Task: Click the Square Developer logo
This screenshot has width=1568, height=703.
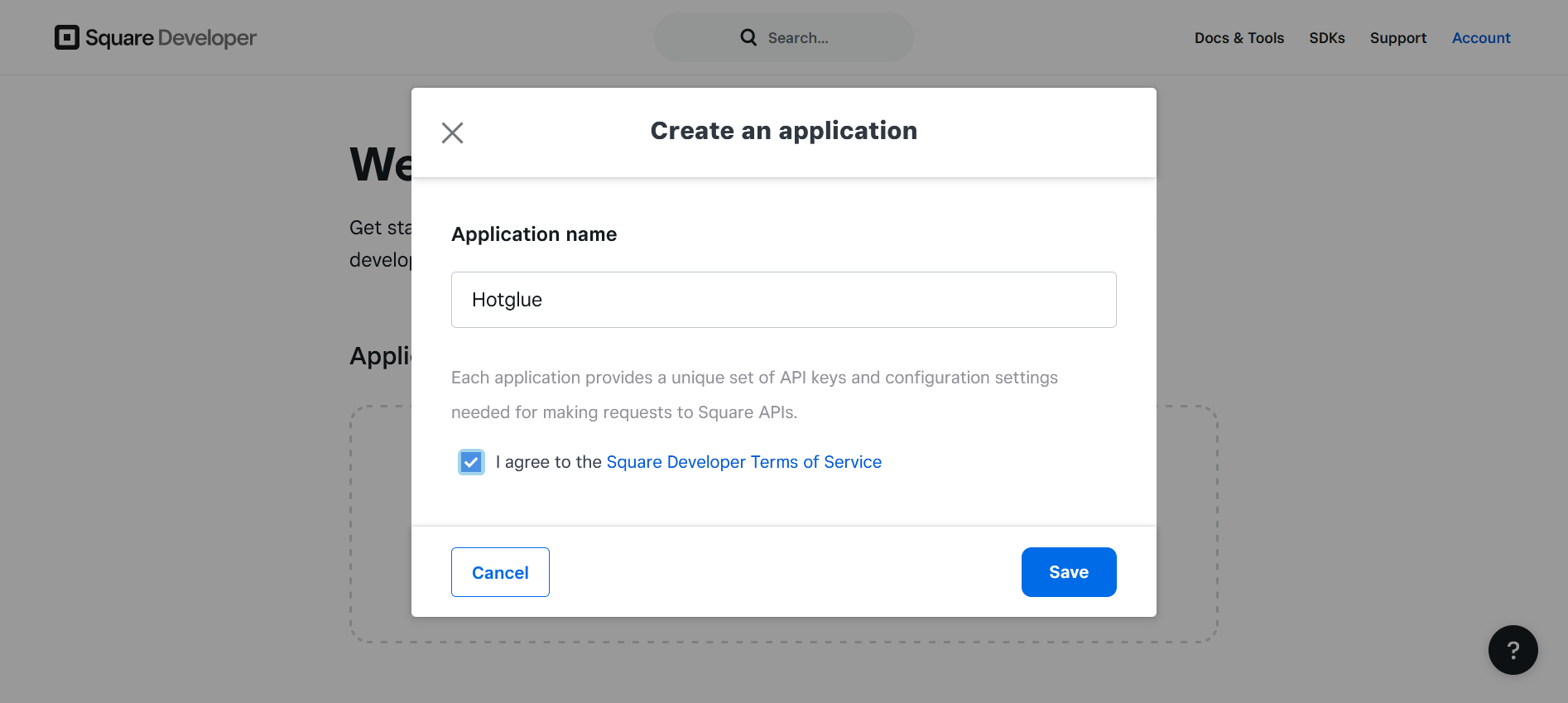Action: click(x=156, y=38)
